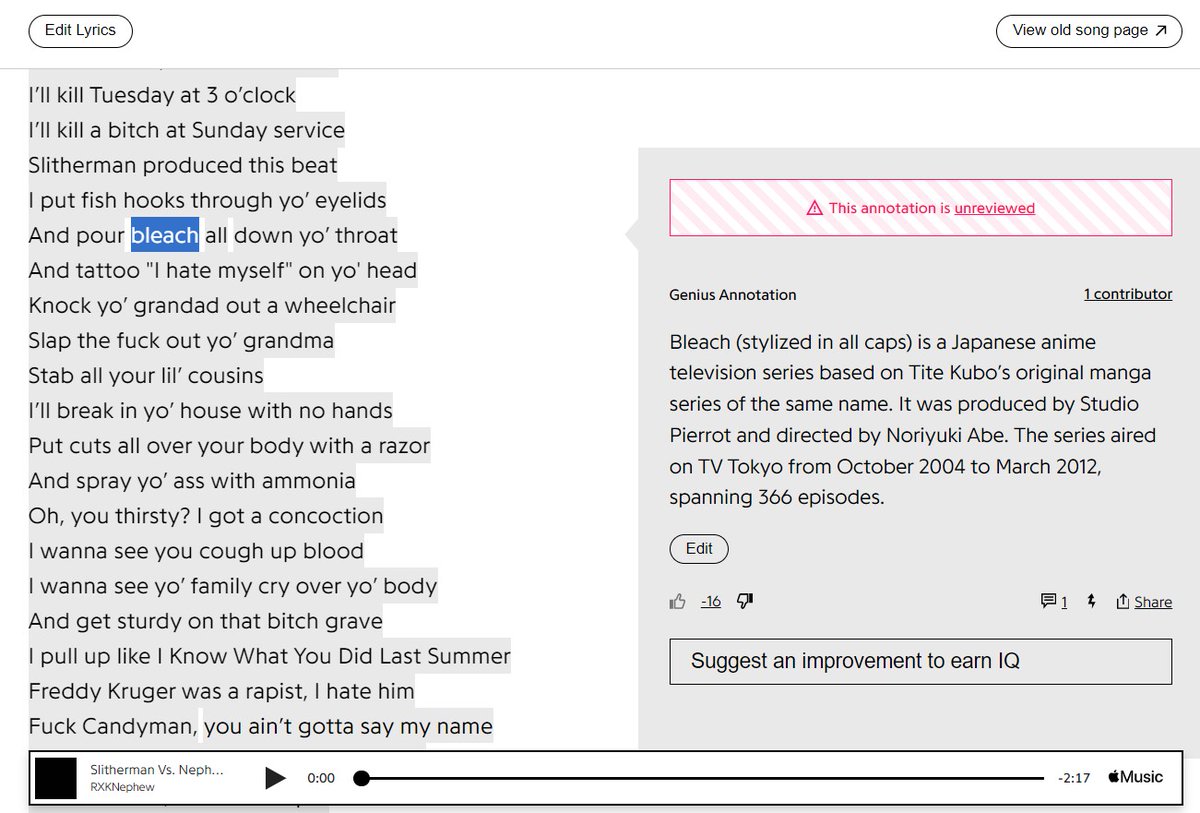Click the Share upload icon

(1123, 601)
